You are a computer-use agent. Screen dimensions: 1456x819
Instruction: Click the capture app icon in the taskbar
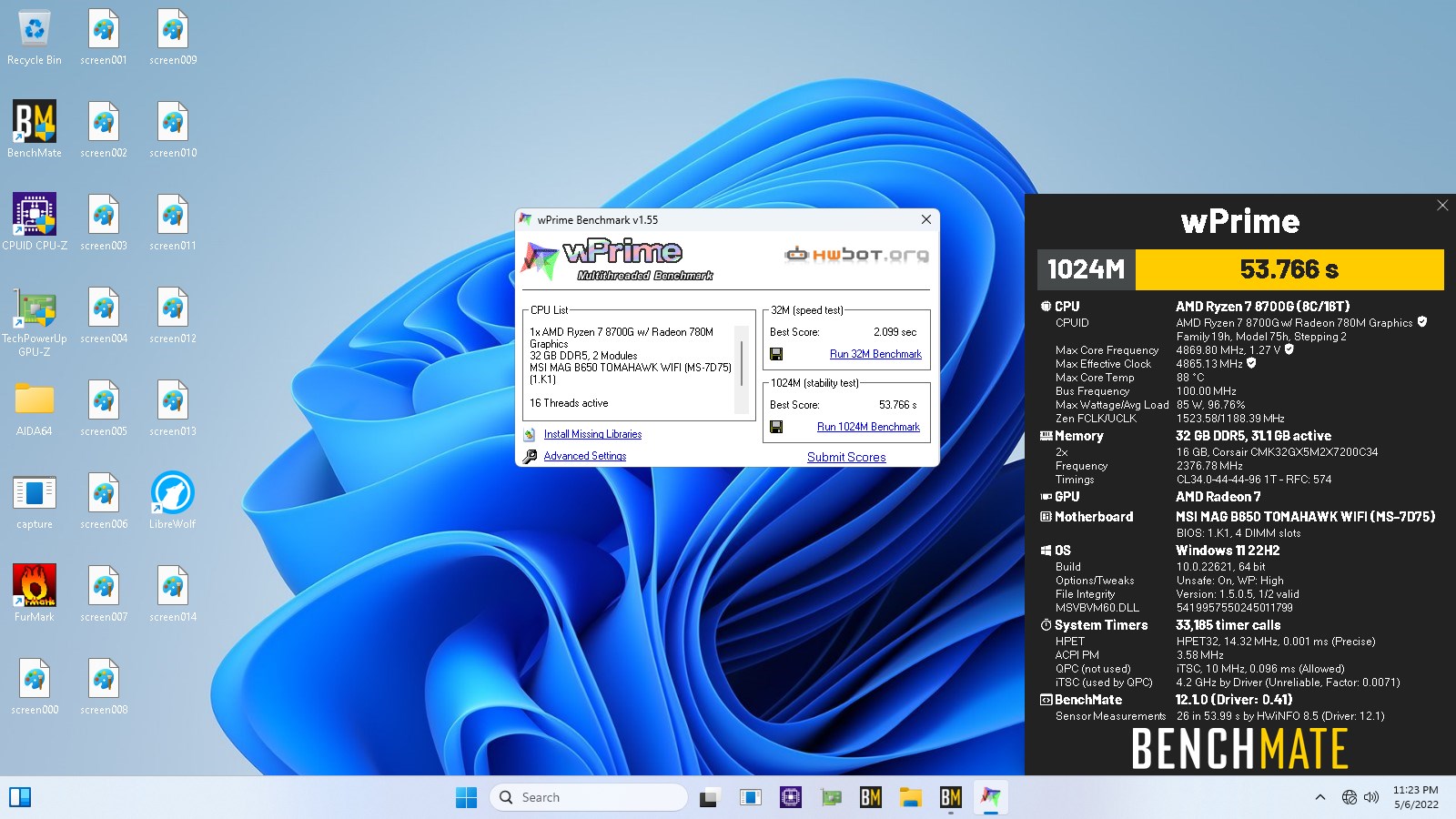pyautogui.click(x=750, y=797)
